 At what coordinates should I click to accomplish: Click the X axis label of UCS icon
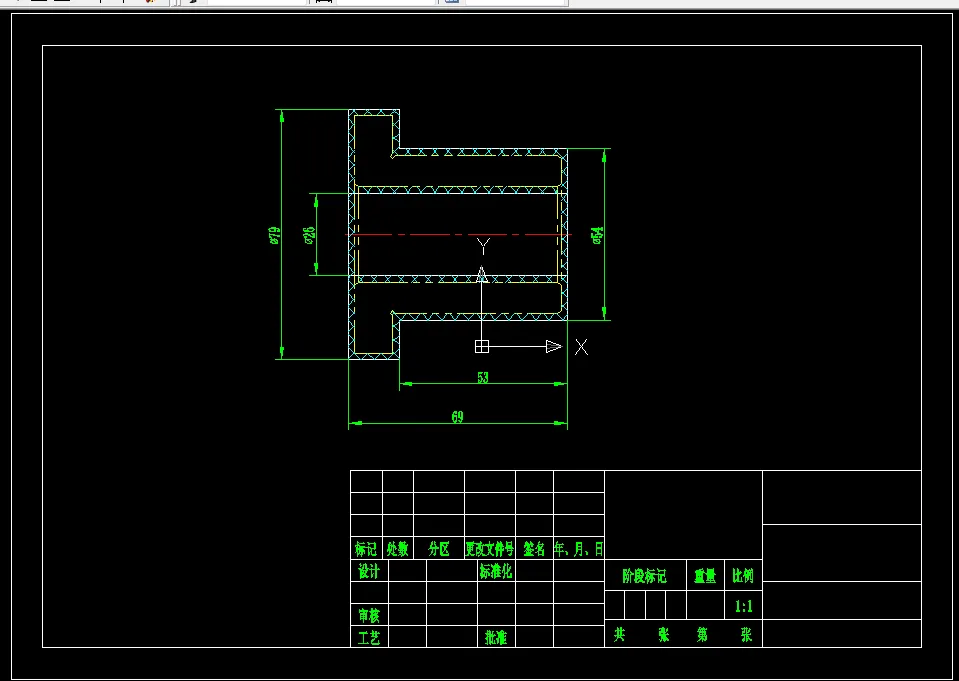(581, 348)
